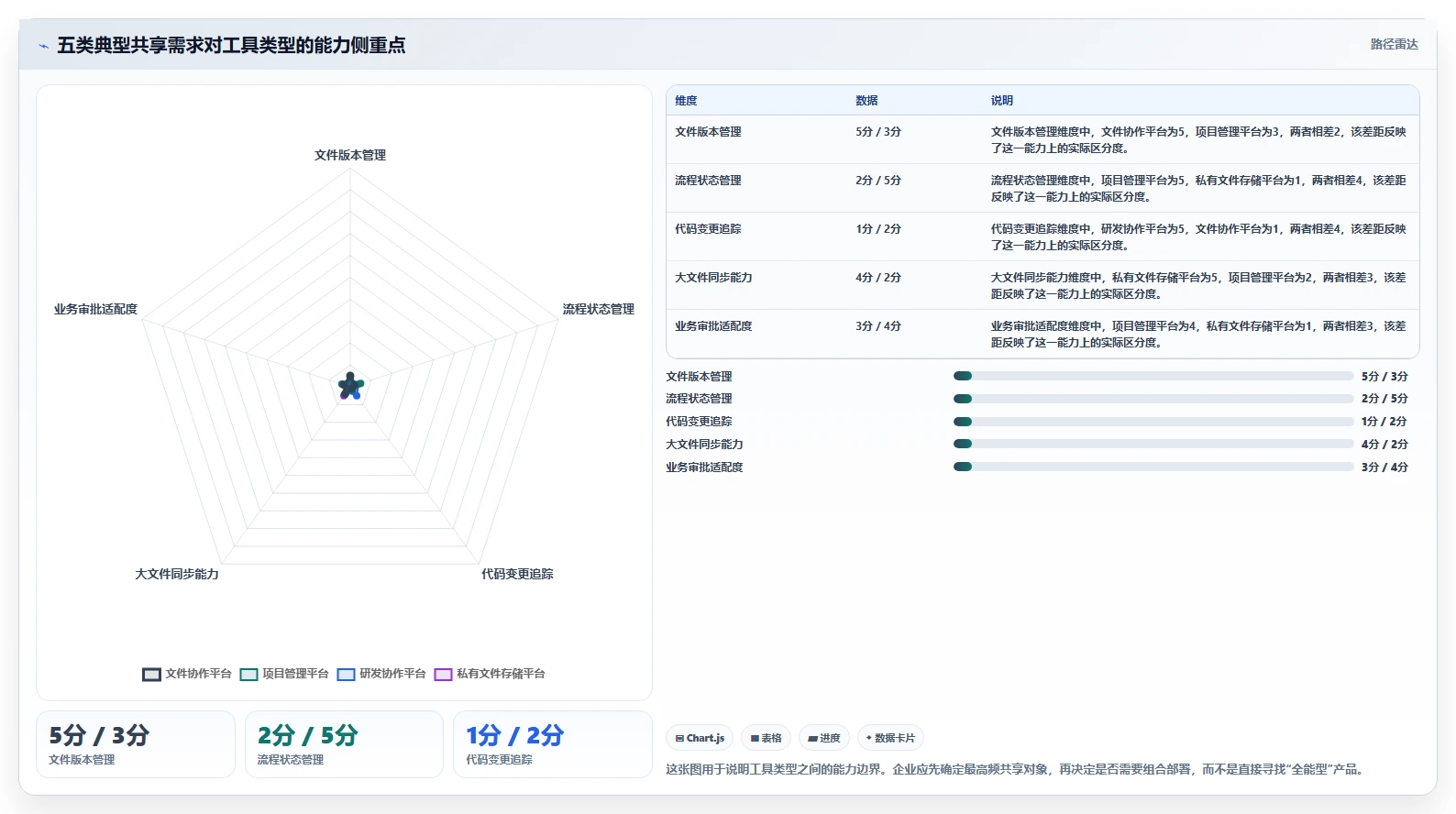Click the 路径雷达 label in header

(x=1394, y=44)
